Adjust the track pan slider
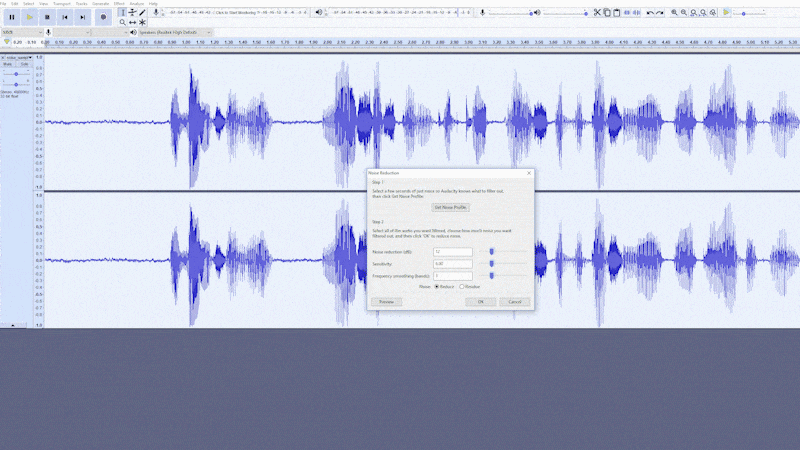 (16, 84)
